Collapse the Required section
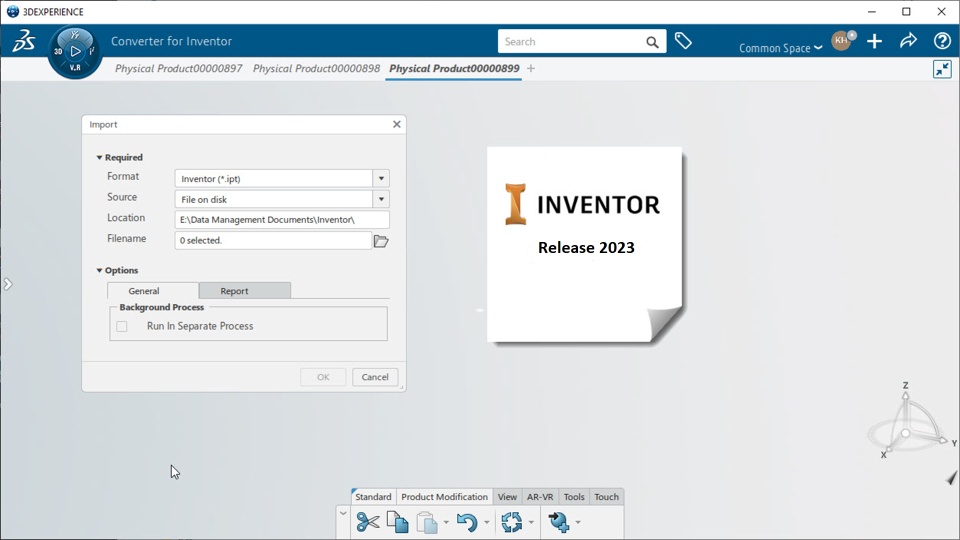The width and height of the screenshot is (960, 540). (x=99, y=157)
